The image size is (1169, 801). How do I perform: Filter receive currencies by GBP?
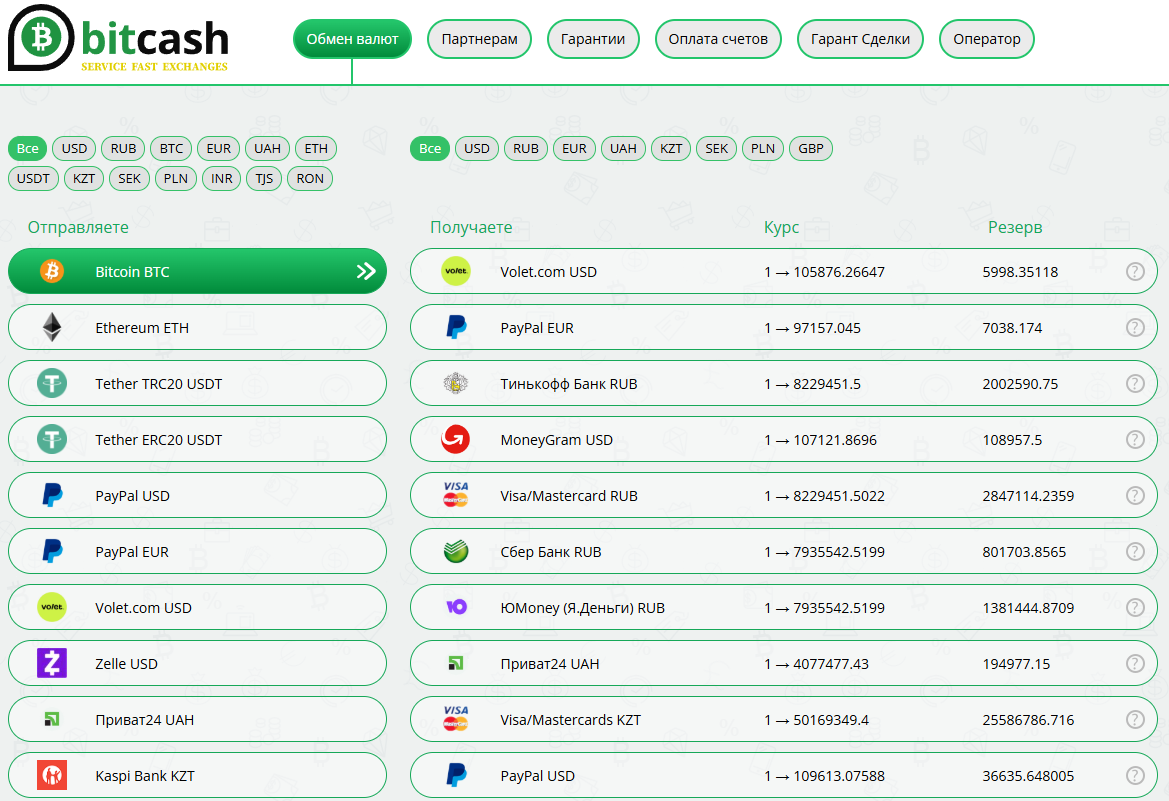[811, 148]
